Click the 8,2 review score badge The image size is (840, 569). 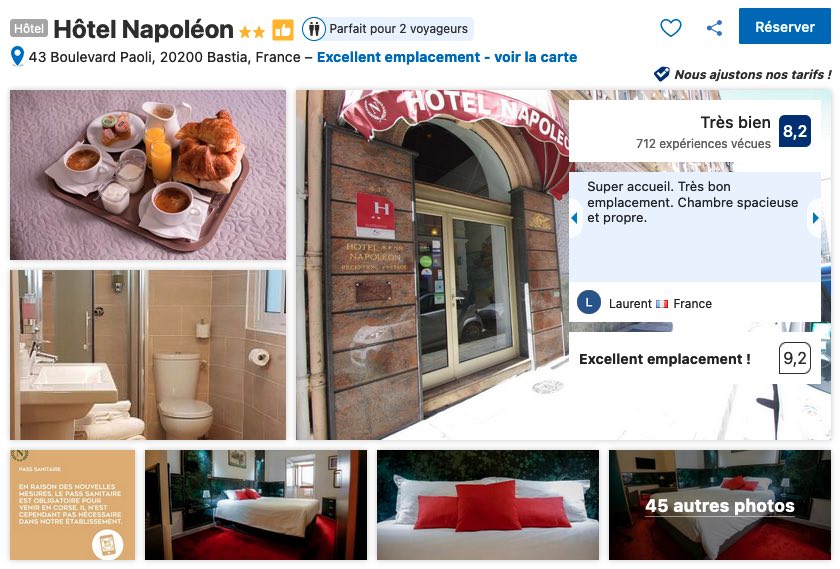click(x=794, y=131)
